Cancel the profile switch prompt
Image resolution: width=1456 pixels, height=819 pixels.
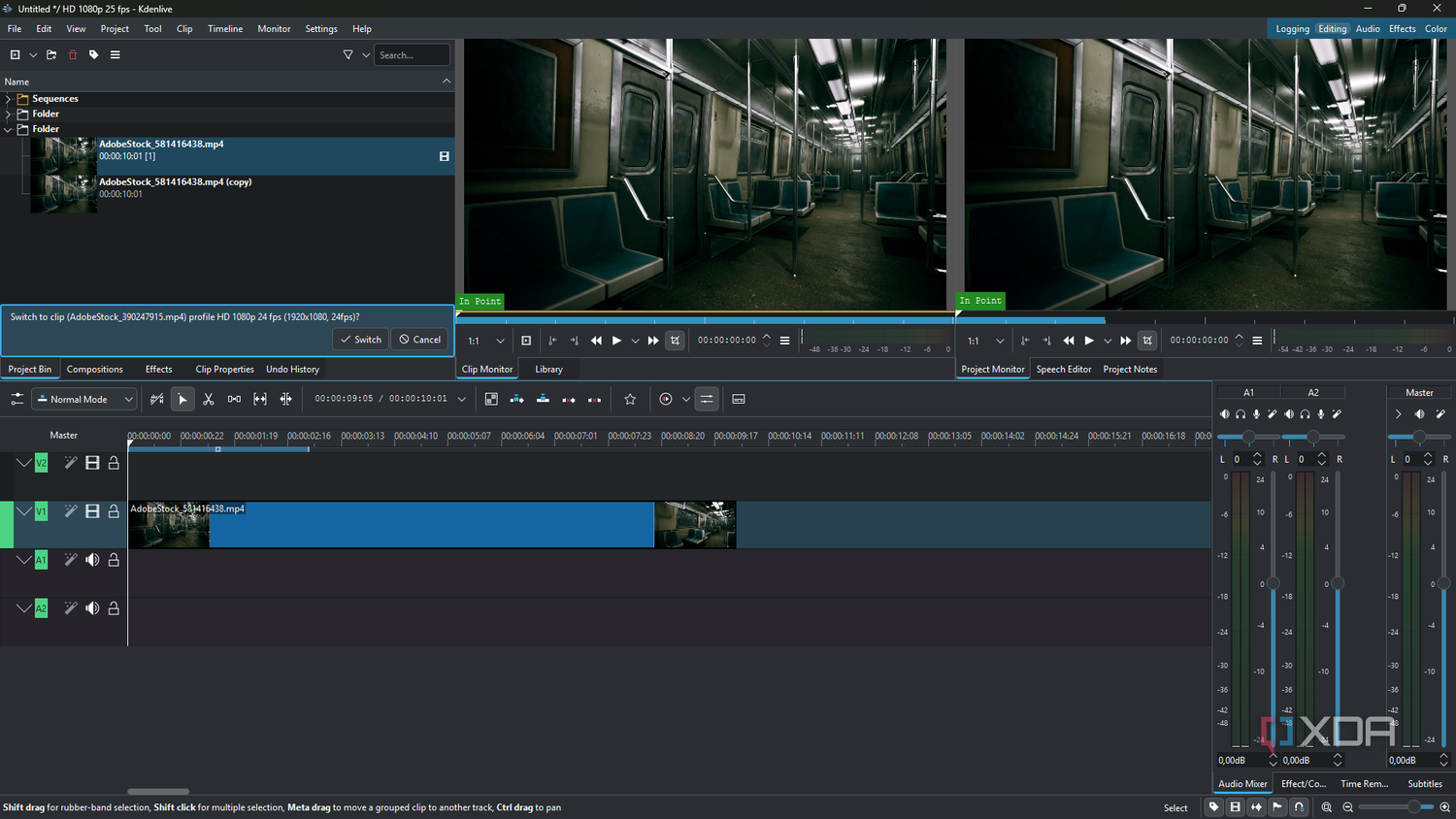tap(420, 340)
